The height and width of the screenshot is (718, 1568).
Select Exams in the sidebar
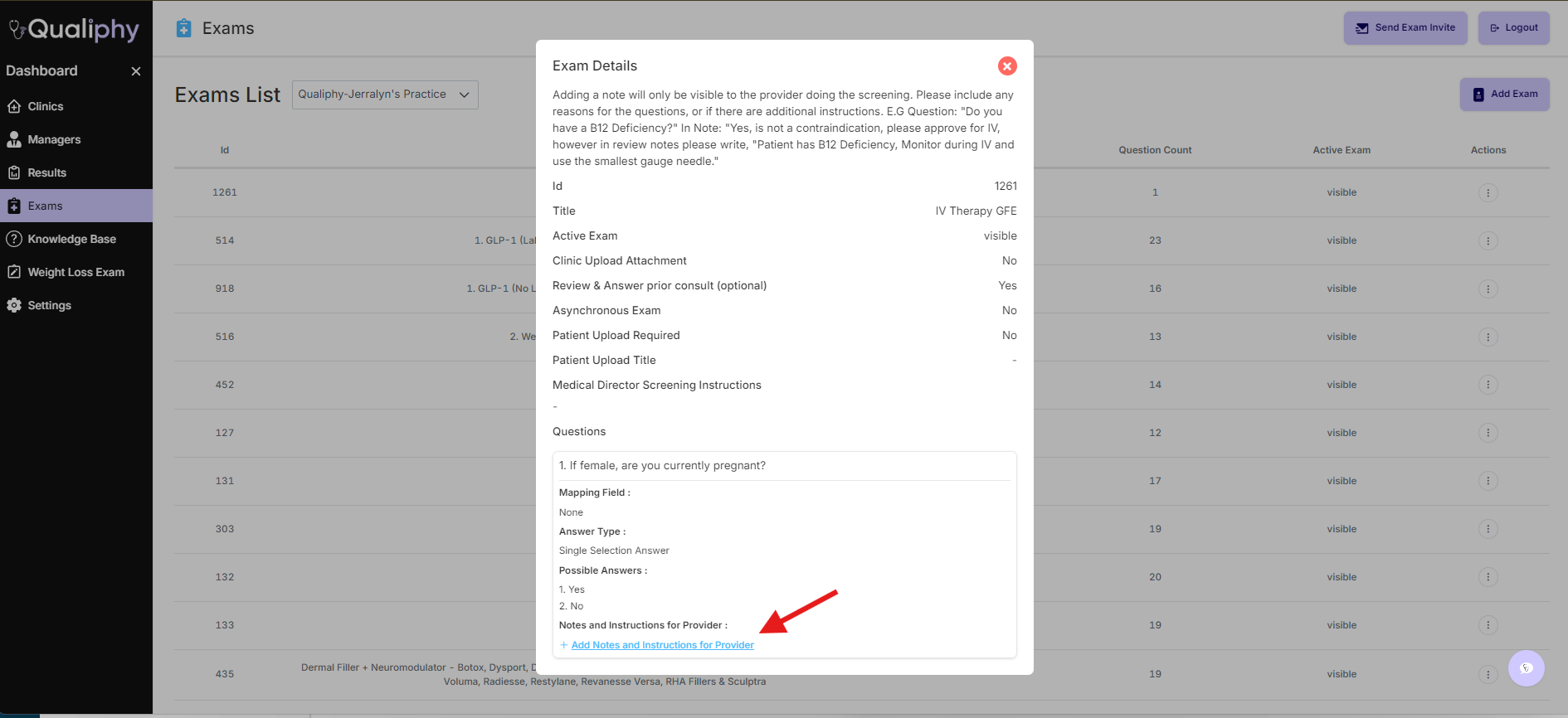tap(45, 206)
